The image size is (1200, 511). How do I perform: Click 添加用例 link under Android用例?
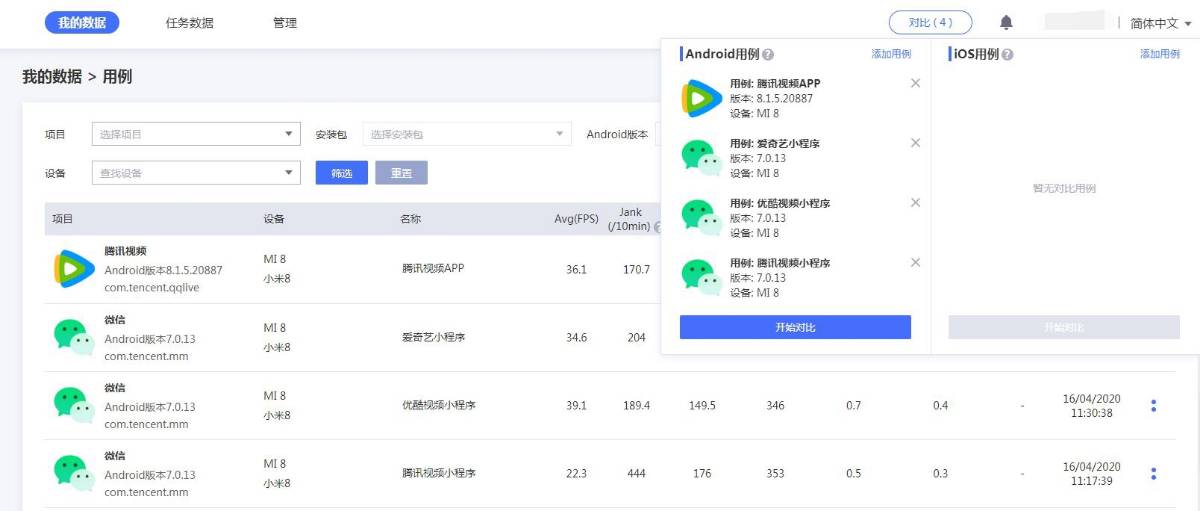[891, 54]
